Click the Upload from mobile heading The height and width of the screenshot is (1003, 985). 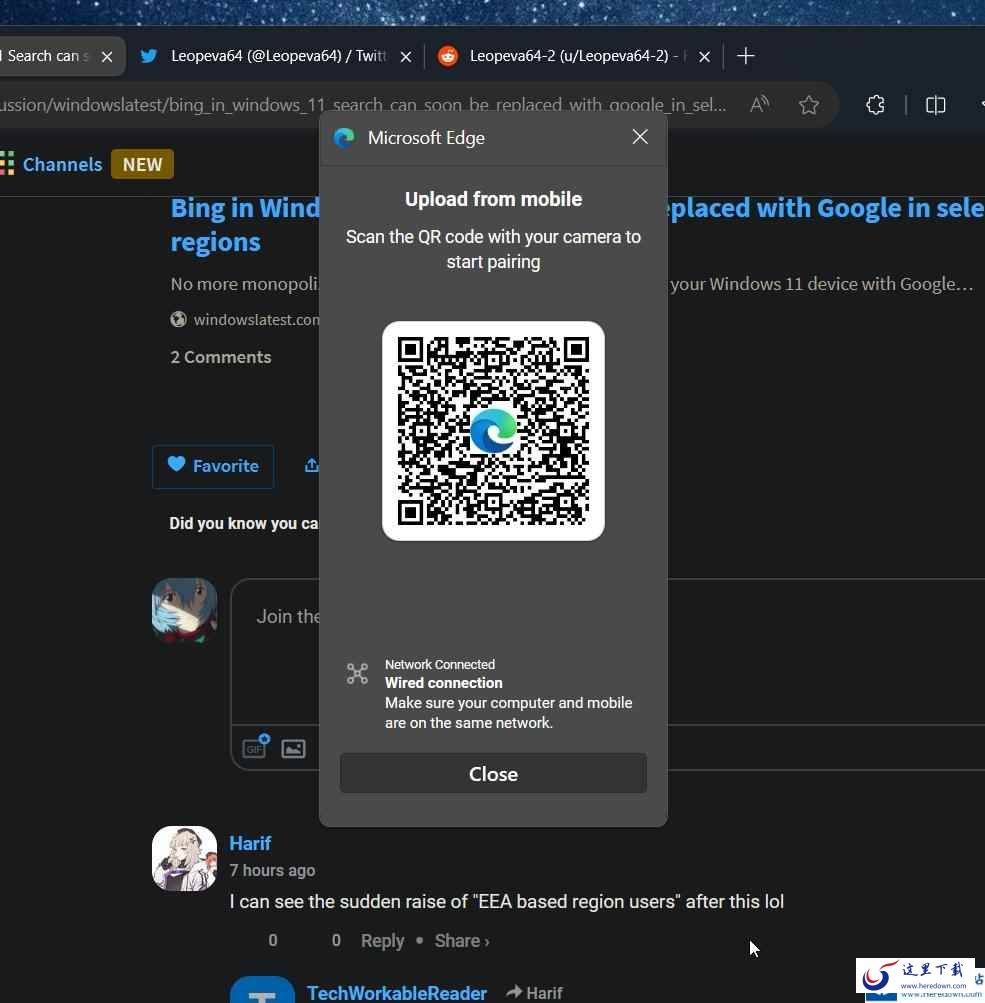point(493,199)
